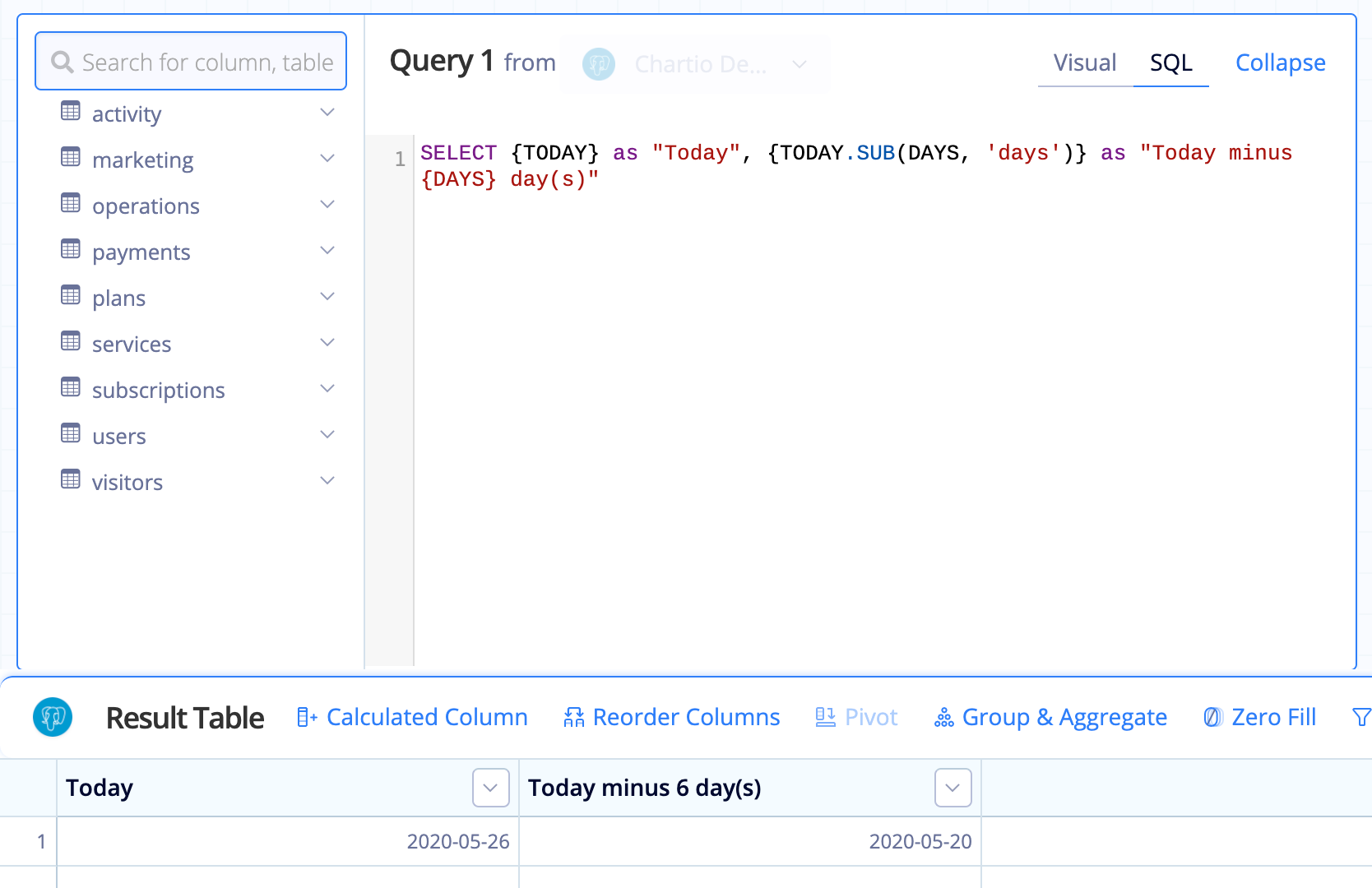The height and width of the screenshot is (888, 1372).
Task: Switch to the Visual tab
Action: click(1084, 62)
